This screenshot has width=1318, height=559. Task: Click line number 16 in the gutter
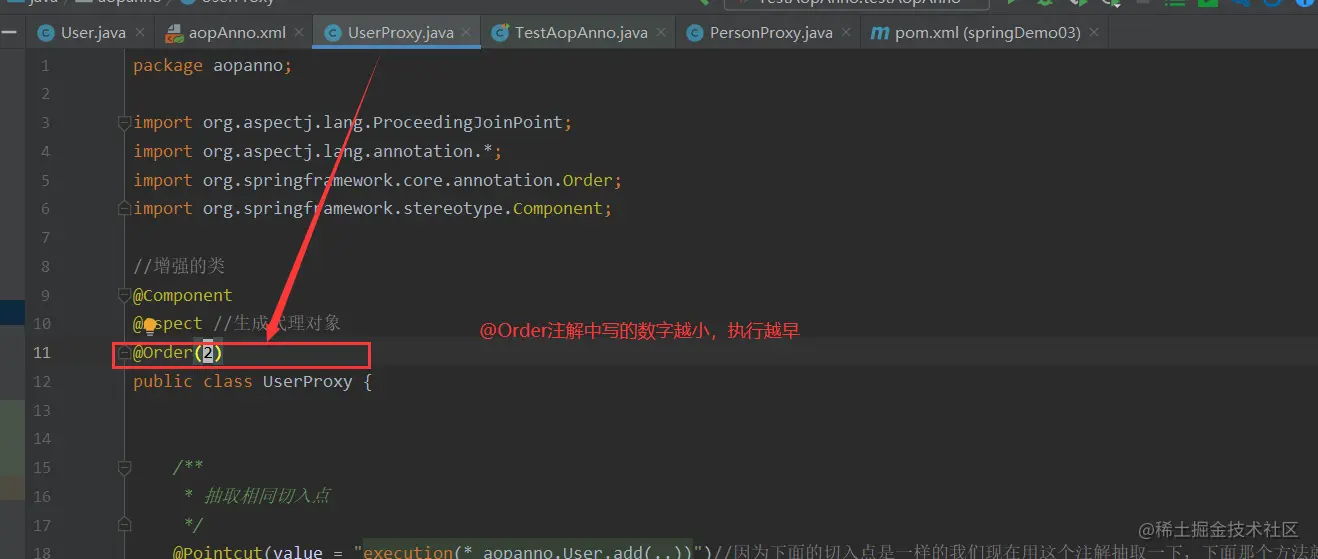(x=41, y=496)
